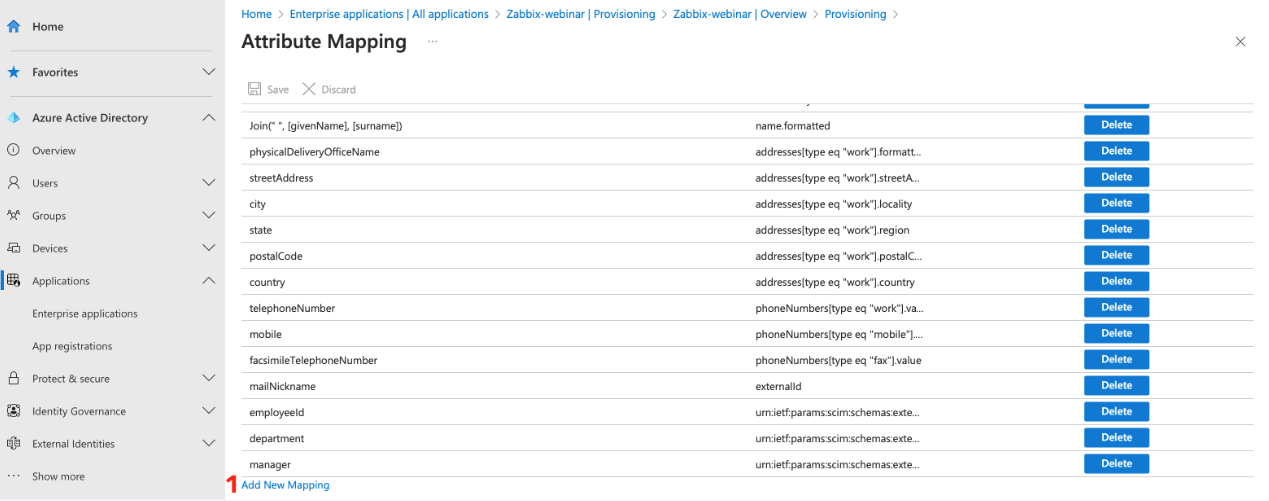Click the Save disk icon

click(255, 89)
